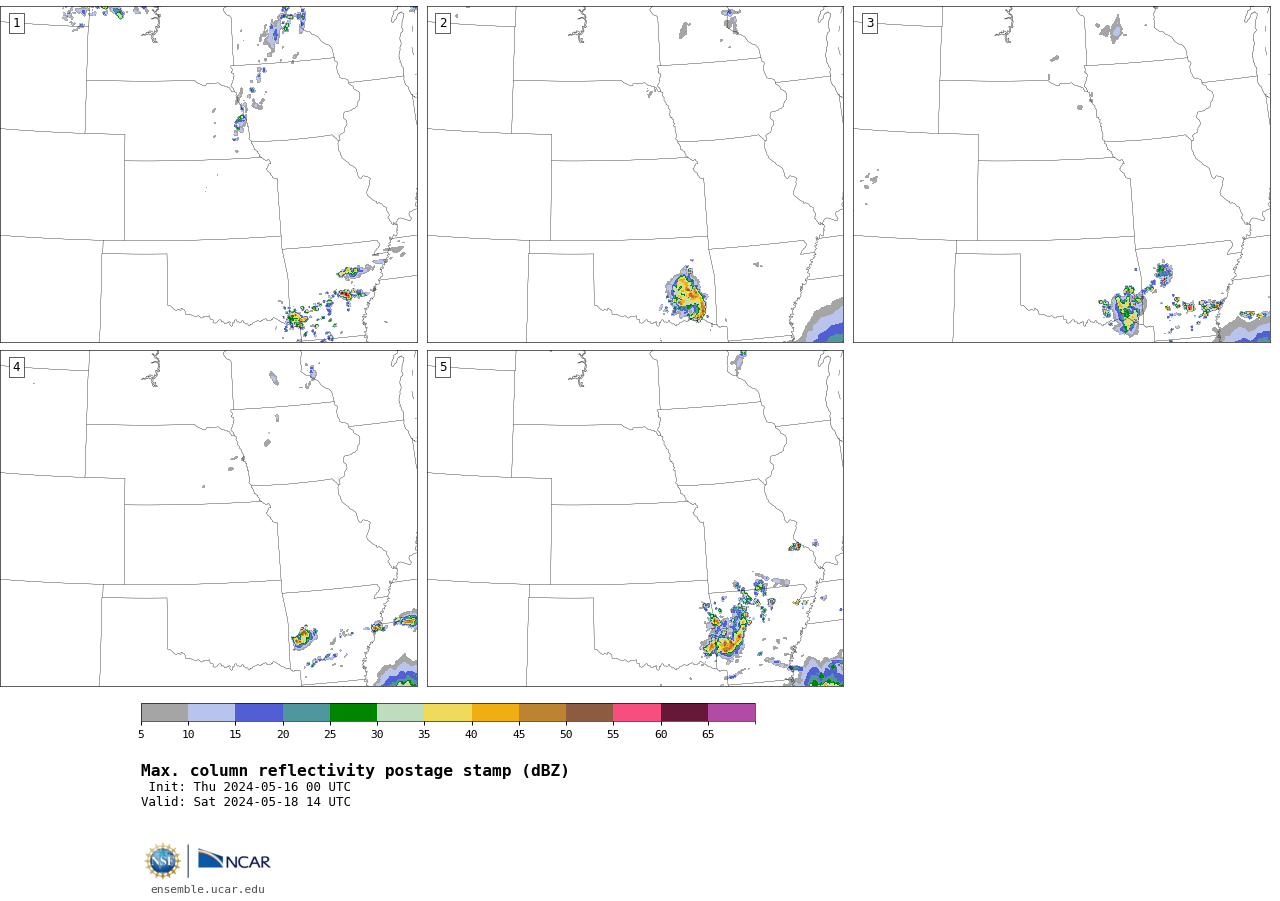Viewport: 1280px width, 901px height.
Task: Click the light blue 10-15 dBZ swatch
Action: pyautogui.click(x=212, y=713)
